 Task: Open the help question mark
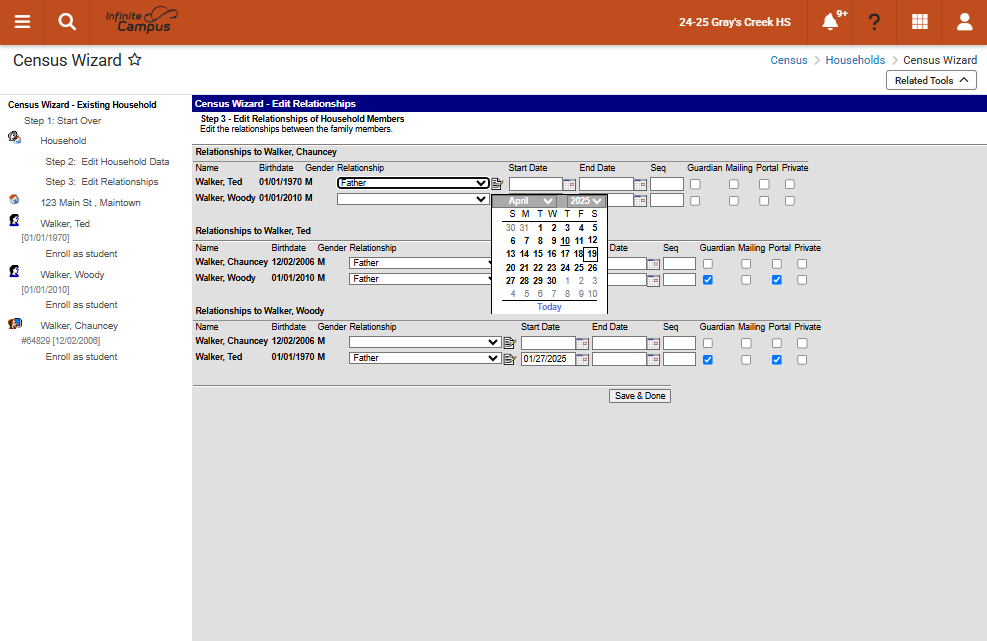[x=874, y=22]
